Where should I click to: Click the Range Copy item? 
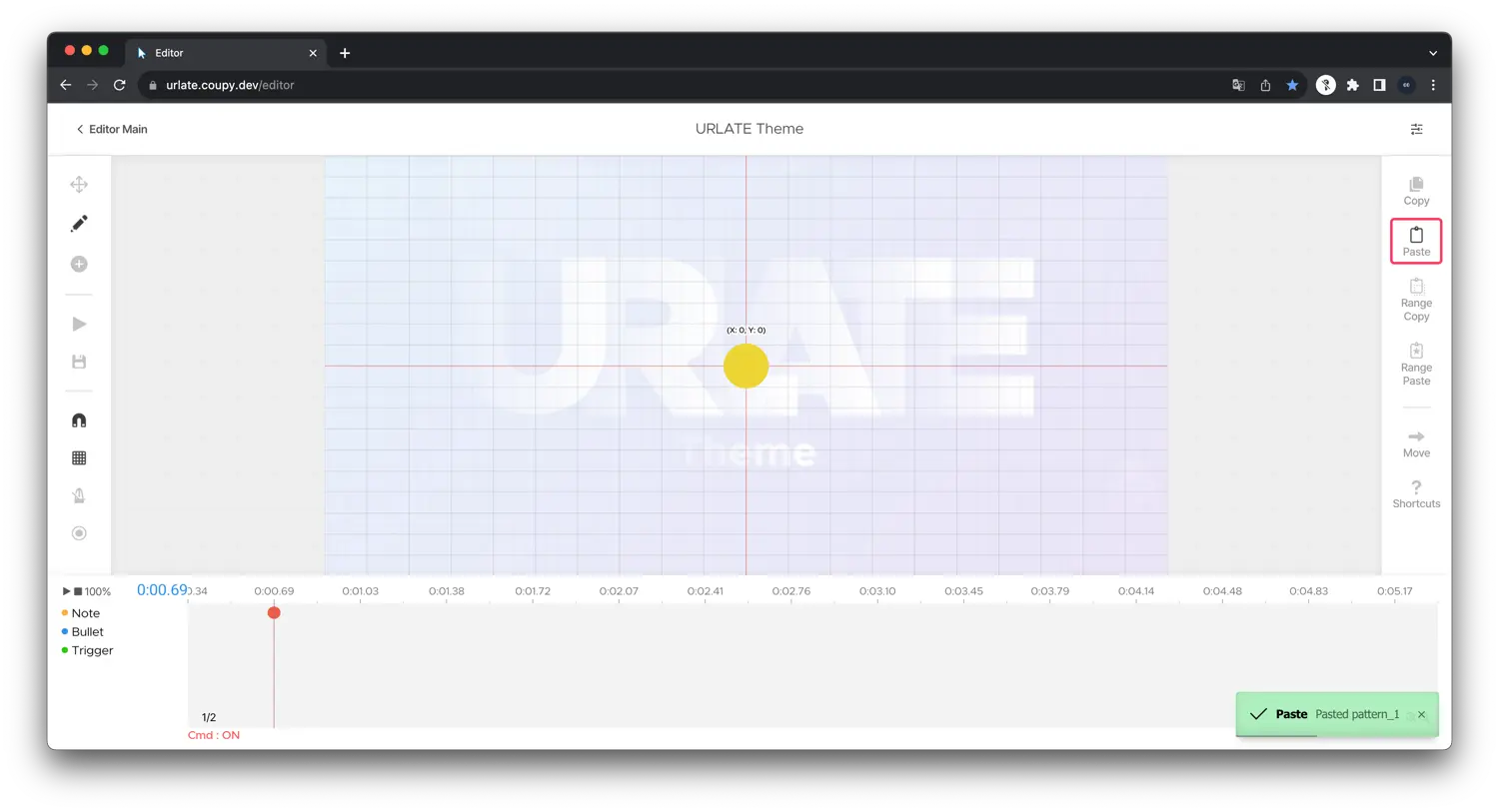(x=1416, y=300)
